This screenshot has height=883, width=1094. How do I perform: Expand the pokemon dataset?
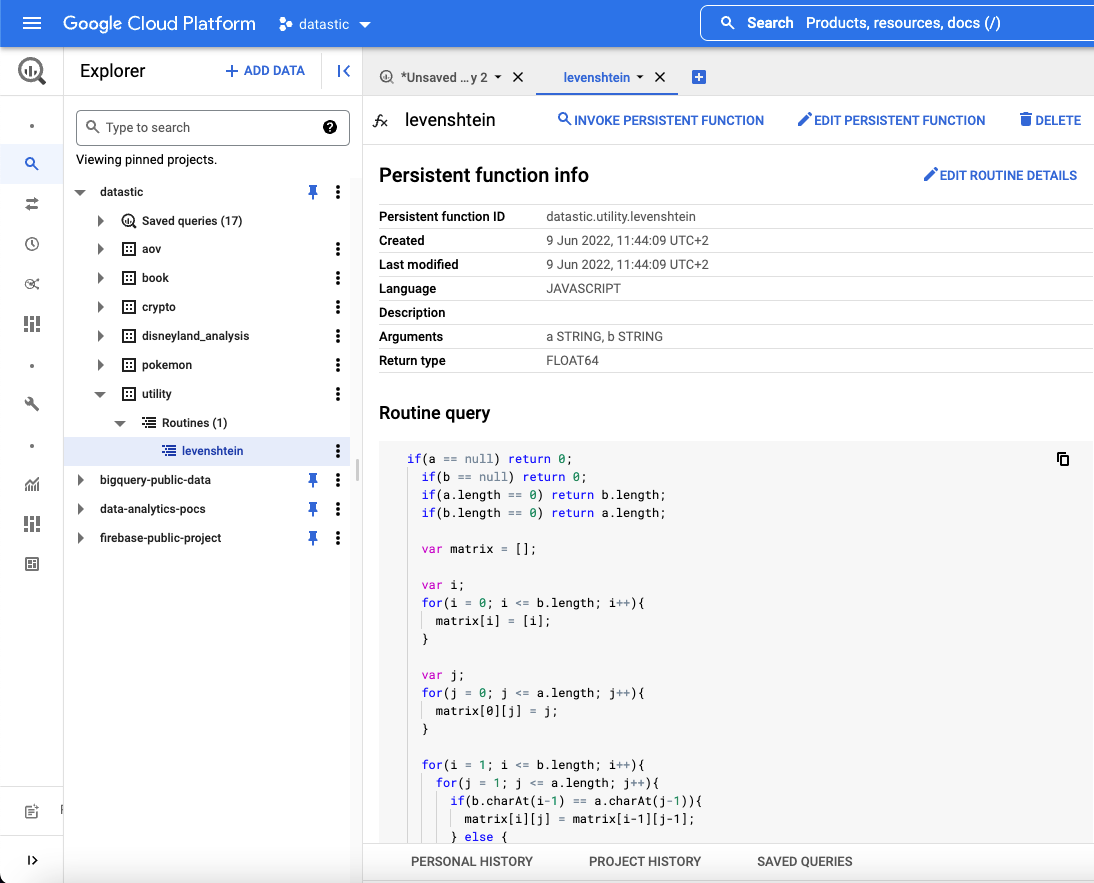click(100, 365)
